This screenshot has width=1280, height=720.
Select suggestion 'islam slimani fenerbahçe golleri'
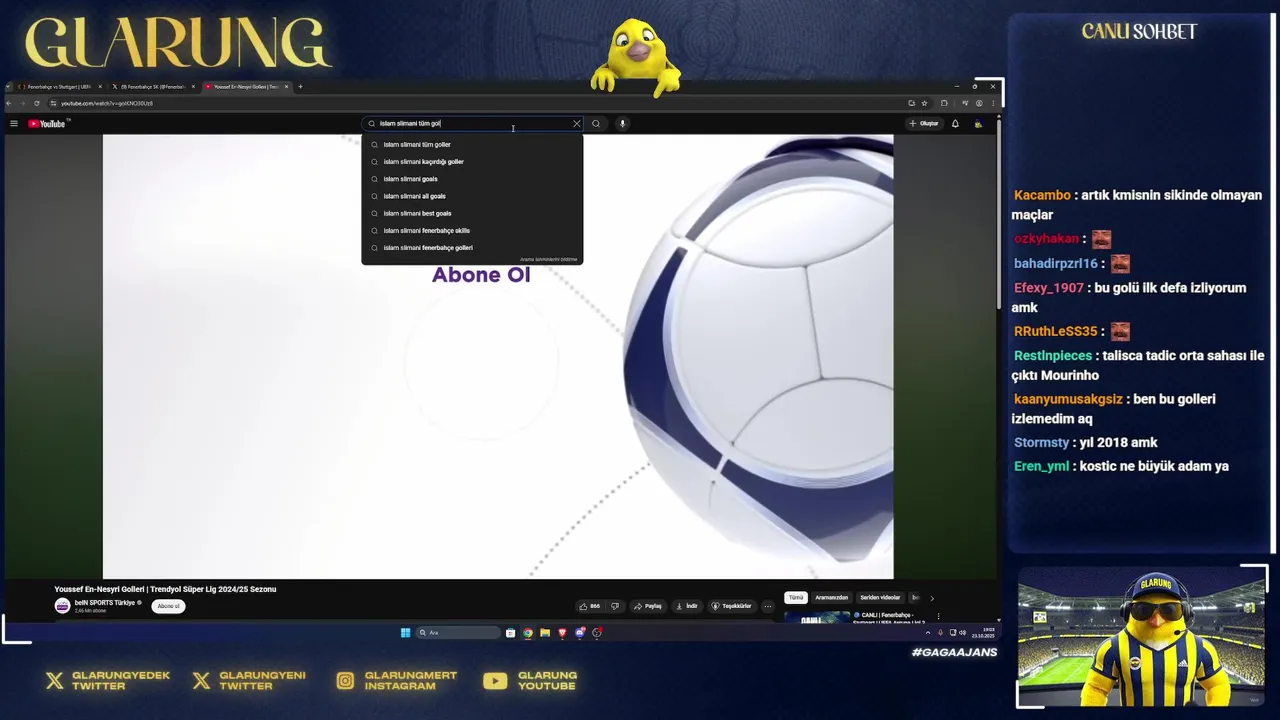471,248
